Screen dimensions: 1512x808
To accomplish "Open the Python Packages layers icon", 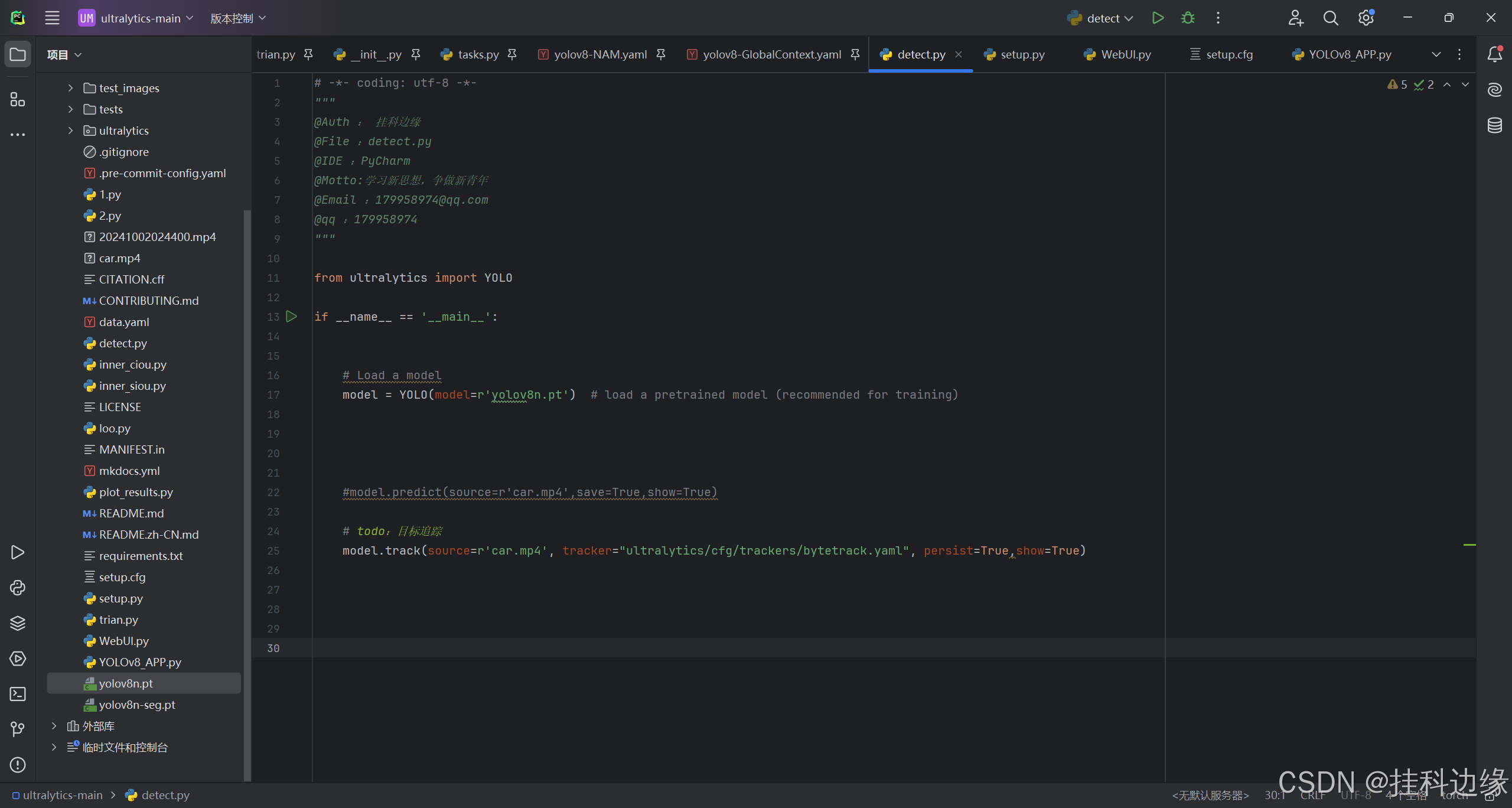I will pyautogui.click(x=18, y=623).
